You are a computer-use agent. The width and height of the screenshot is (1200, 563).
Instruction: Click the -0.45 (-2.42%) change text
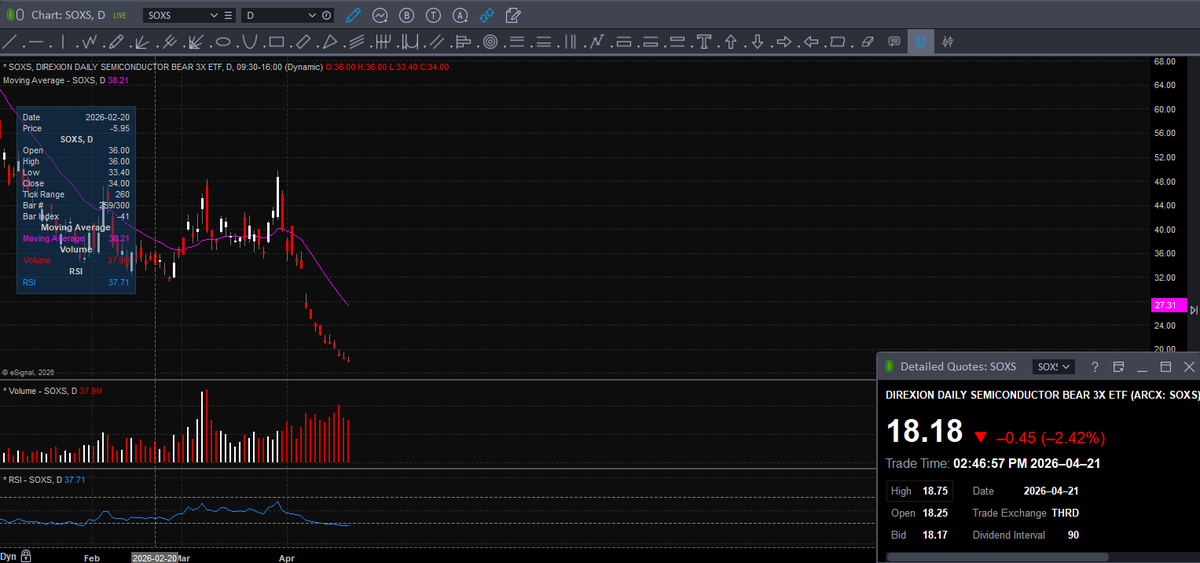click(x=1049, y=437)
